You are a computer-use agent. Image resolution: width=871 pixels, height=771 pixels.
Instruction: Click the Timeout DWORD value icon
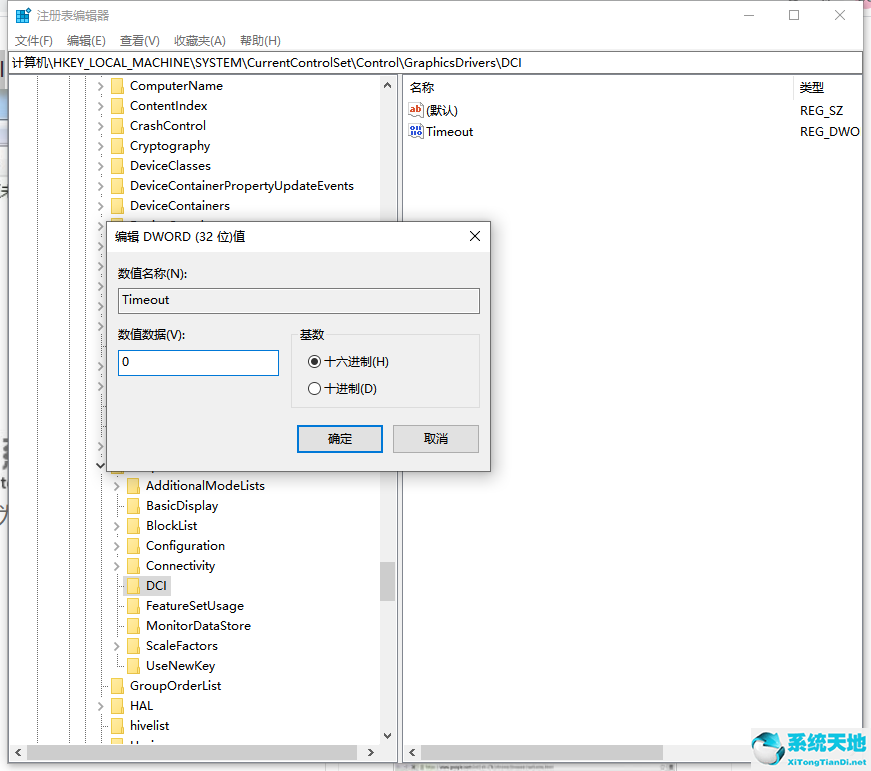tap(416, 131)
